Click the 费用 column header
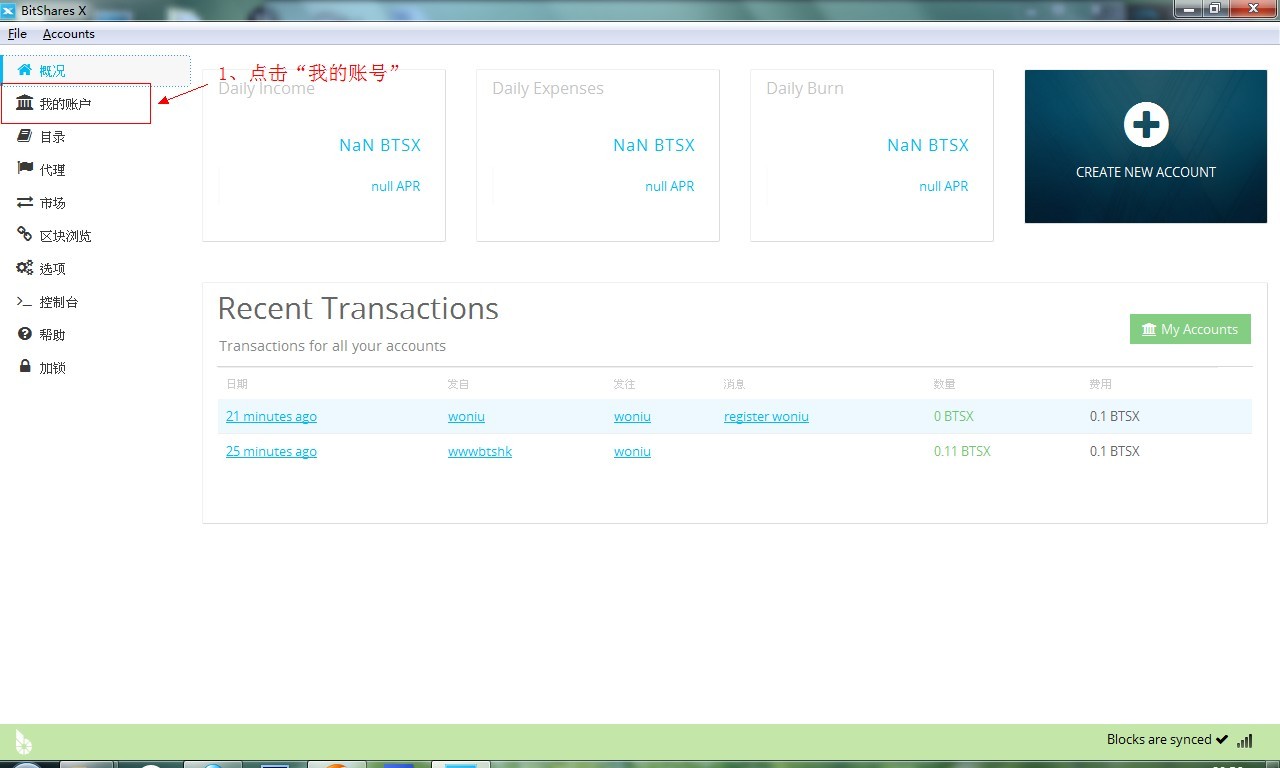The width and height of the screenshot is (1280, 768). click(1101, 384)
